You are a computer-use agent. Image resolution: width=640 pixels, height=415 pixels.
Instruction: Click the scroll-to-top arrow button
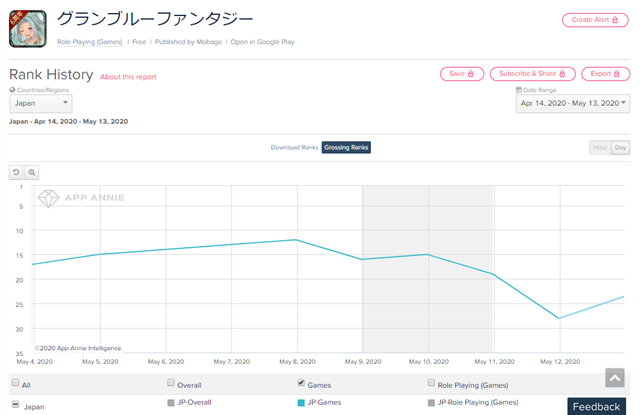point(615,378)
